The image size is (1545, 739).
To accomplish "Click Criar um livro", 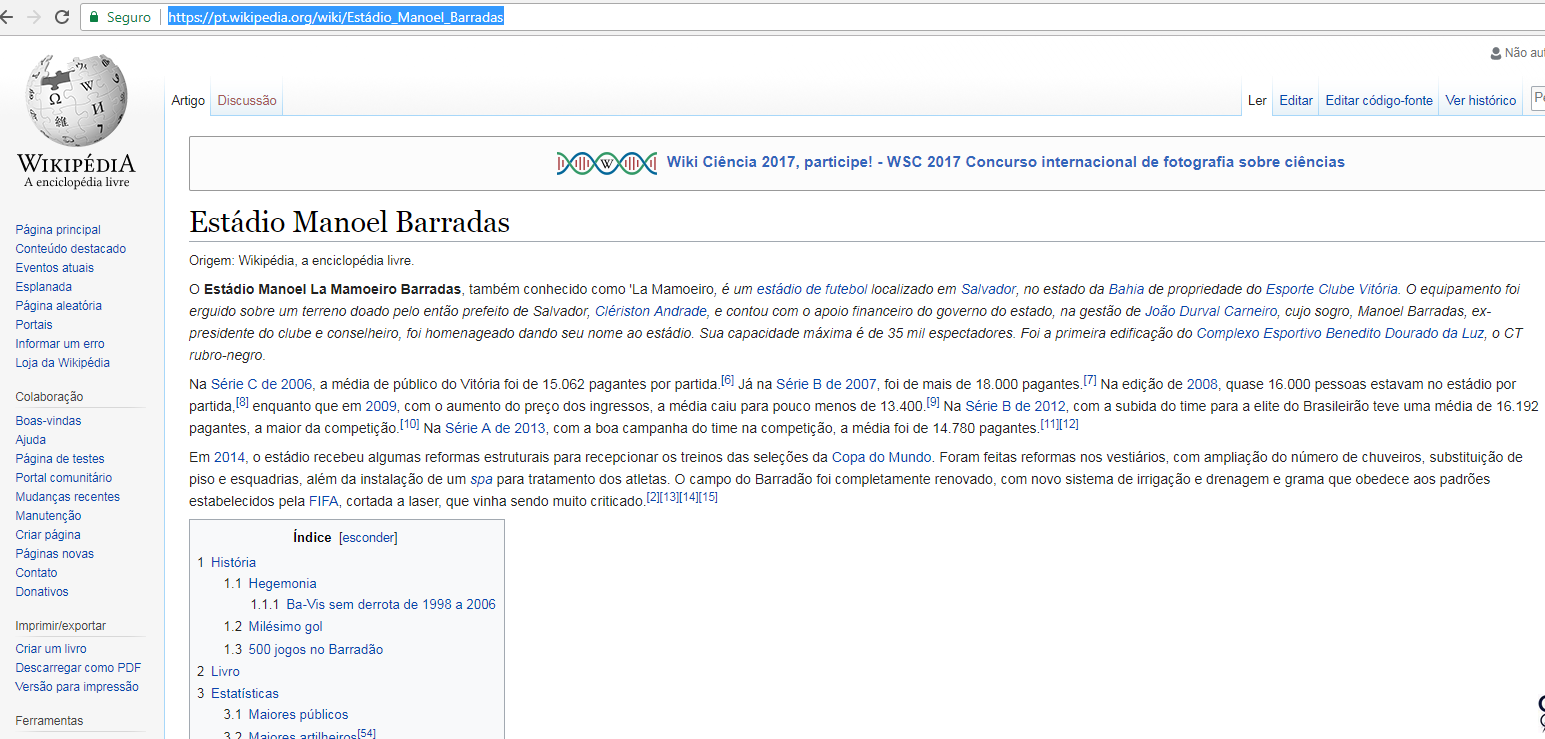I will coord(51,649).
